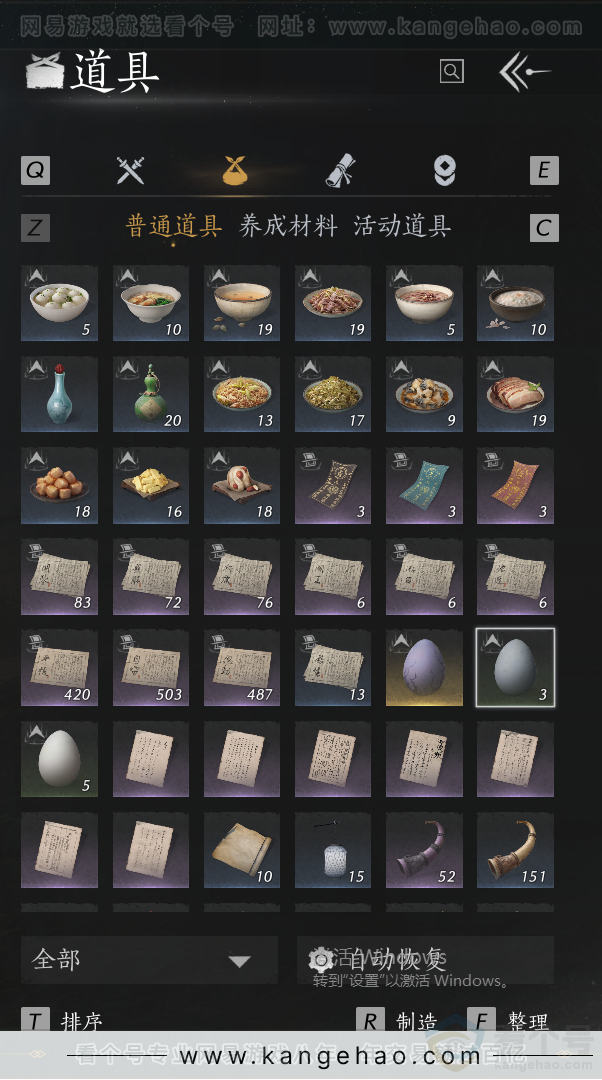Open the scroll category icon

pyautogui.click(x=340, y=170)
